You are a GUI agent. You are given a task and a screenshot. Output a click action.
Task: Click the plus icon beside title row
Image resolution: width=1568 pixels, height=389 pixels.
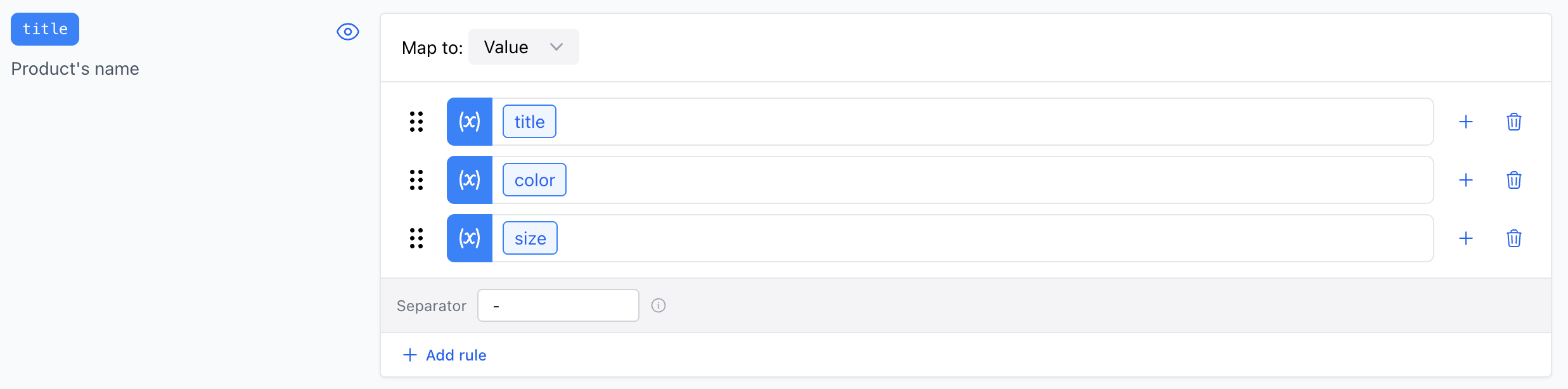click(1466, 122)
